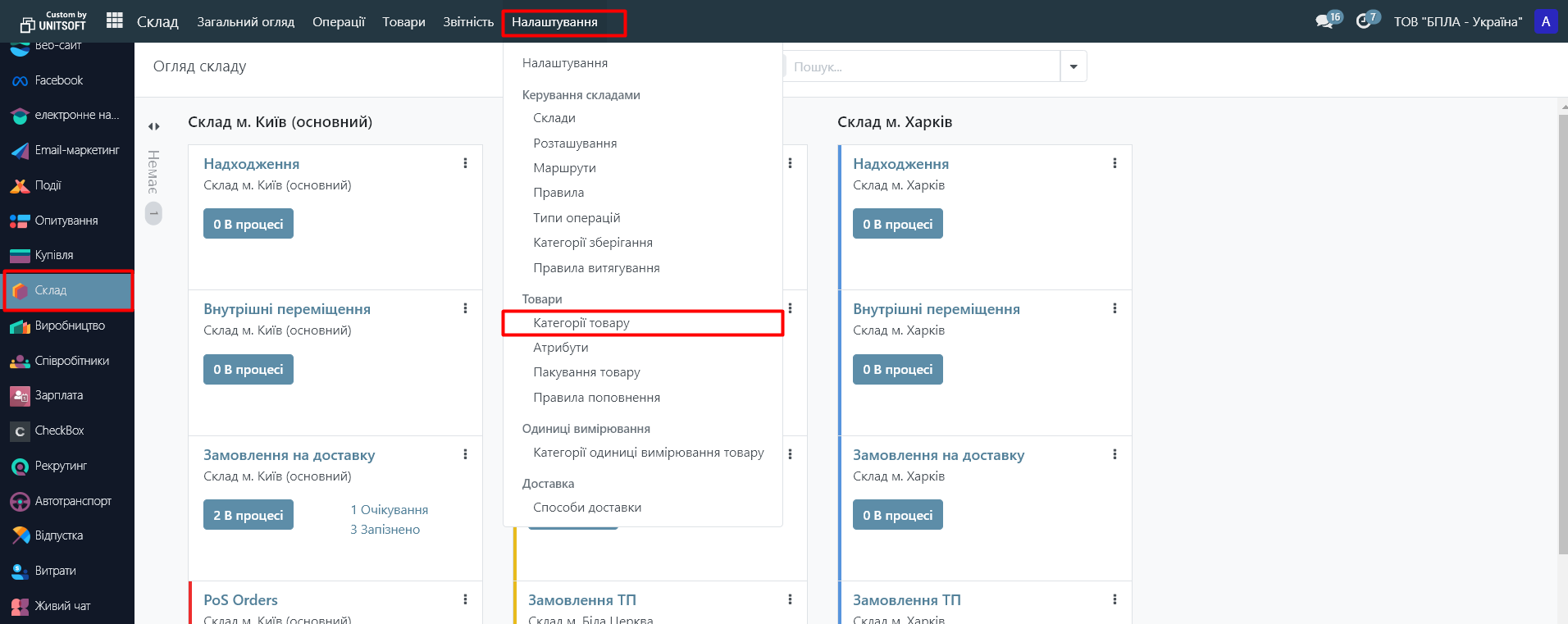Open Виробництво app in sidebar

click(x=70, y=326)
